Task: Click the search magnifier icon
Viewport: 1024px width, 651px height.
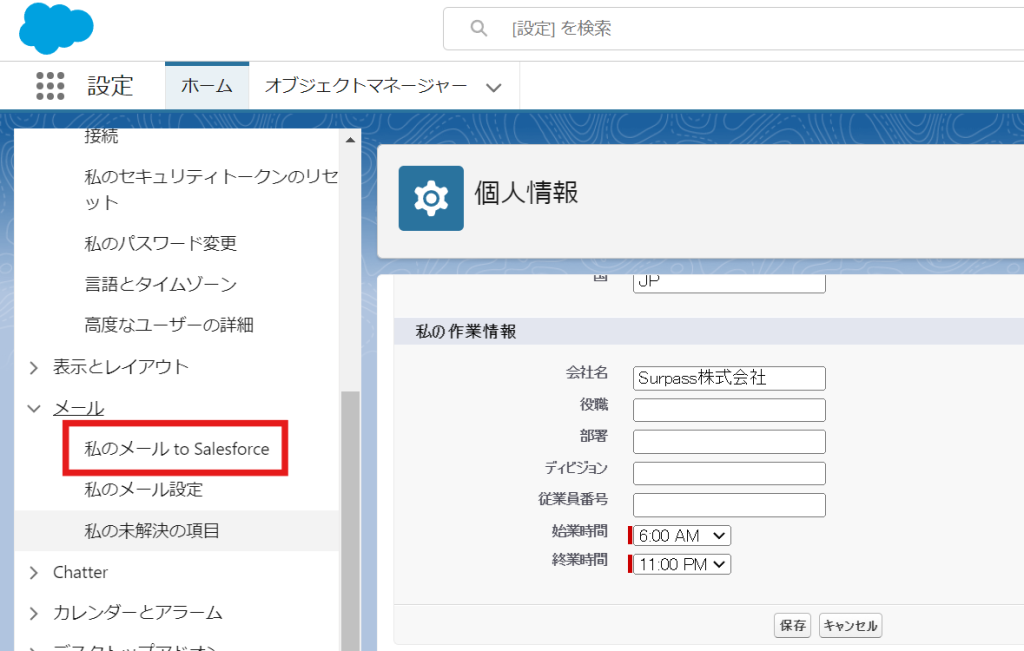Action: pyautogui.click(x=479, y=29)
